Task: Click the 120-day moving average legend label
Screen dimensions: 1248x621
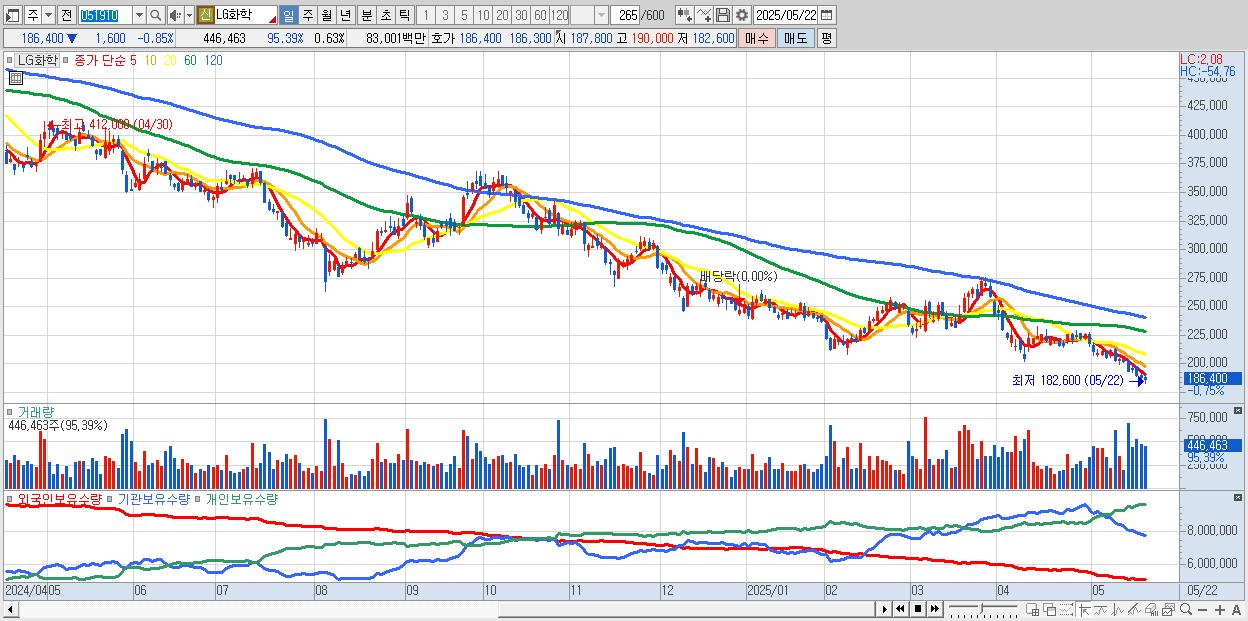Action: click(x=213, y=60)
